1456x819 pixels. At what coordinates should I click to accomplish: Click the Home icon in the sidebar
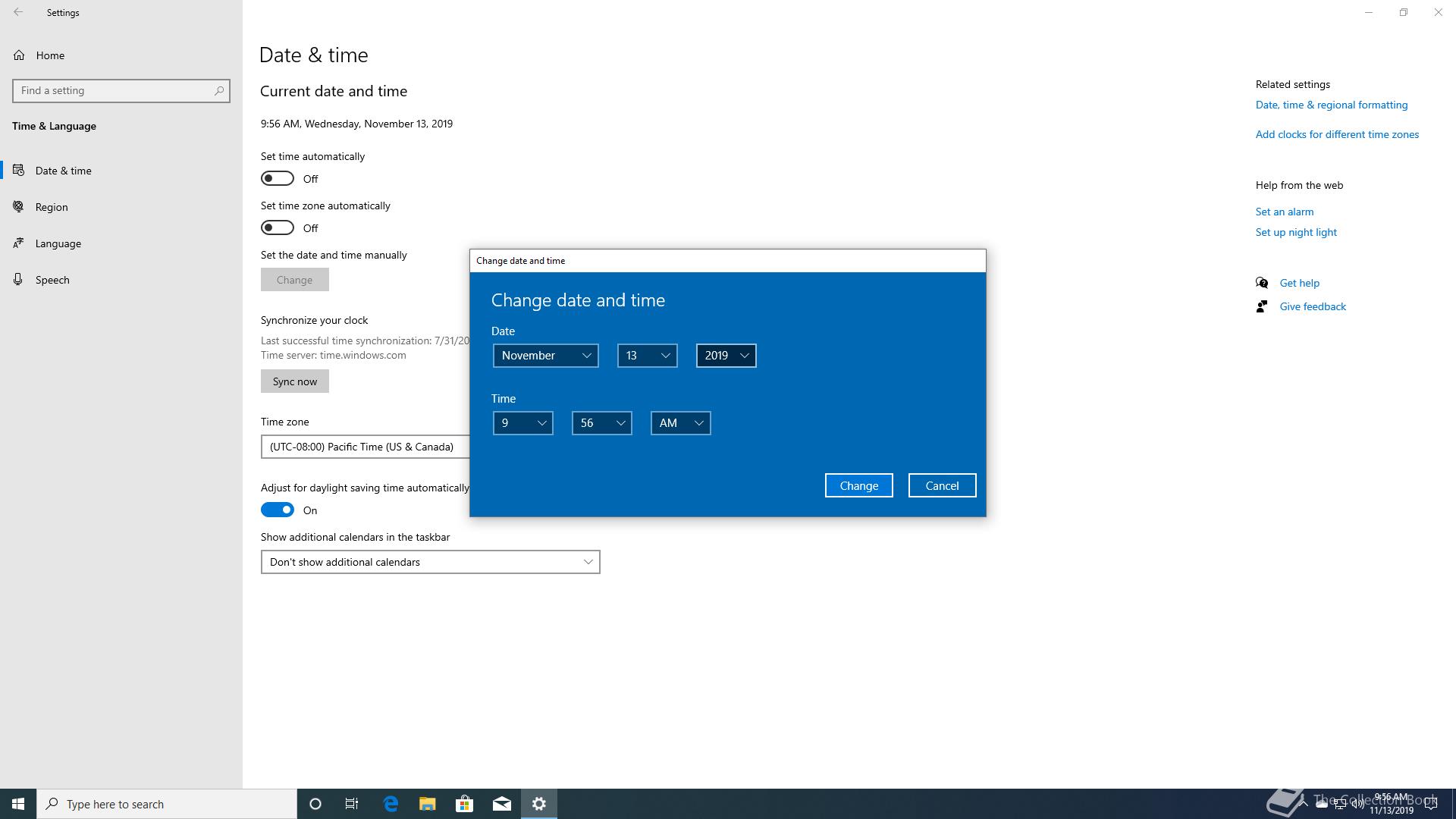pos(19,55)
